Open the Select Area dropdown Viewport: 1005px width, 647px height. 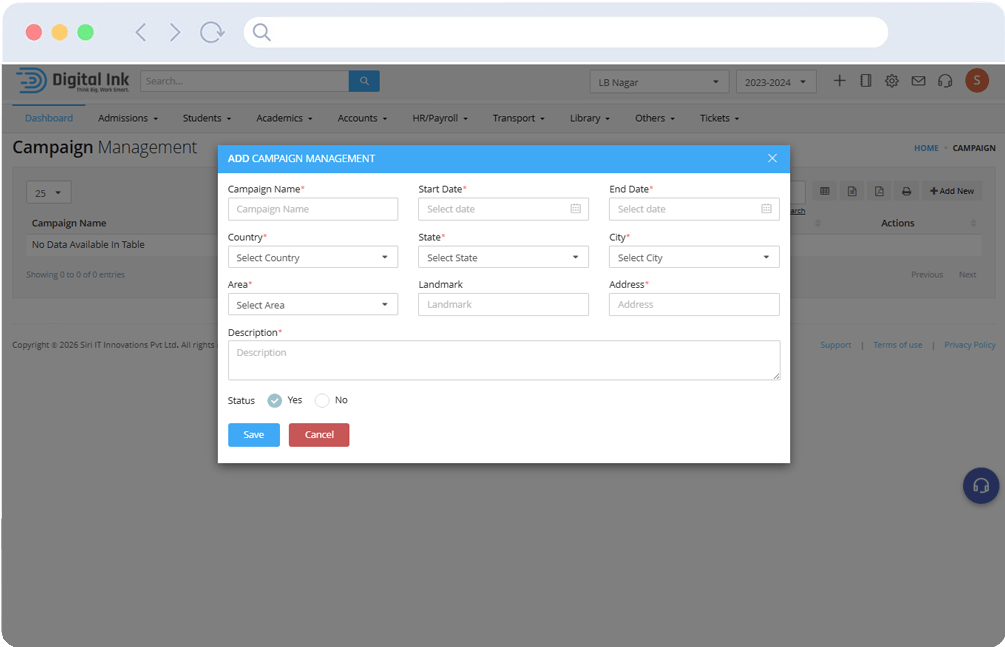tap(313, 305)
